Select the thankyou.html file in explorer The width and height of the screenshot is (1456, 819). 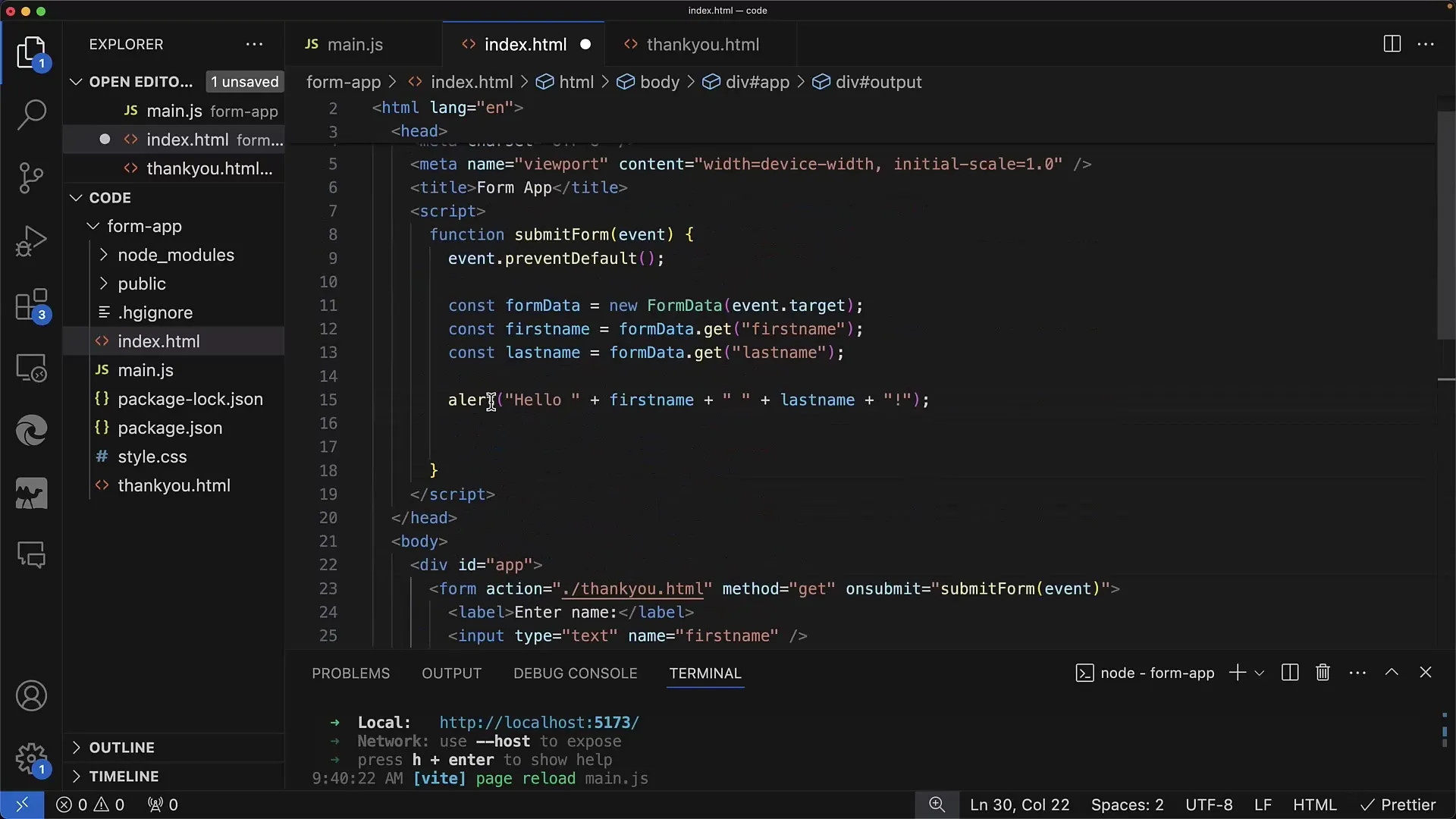[174, 485]
